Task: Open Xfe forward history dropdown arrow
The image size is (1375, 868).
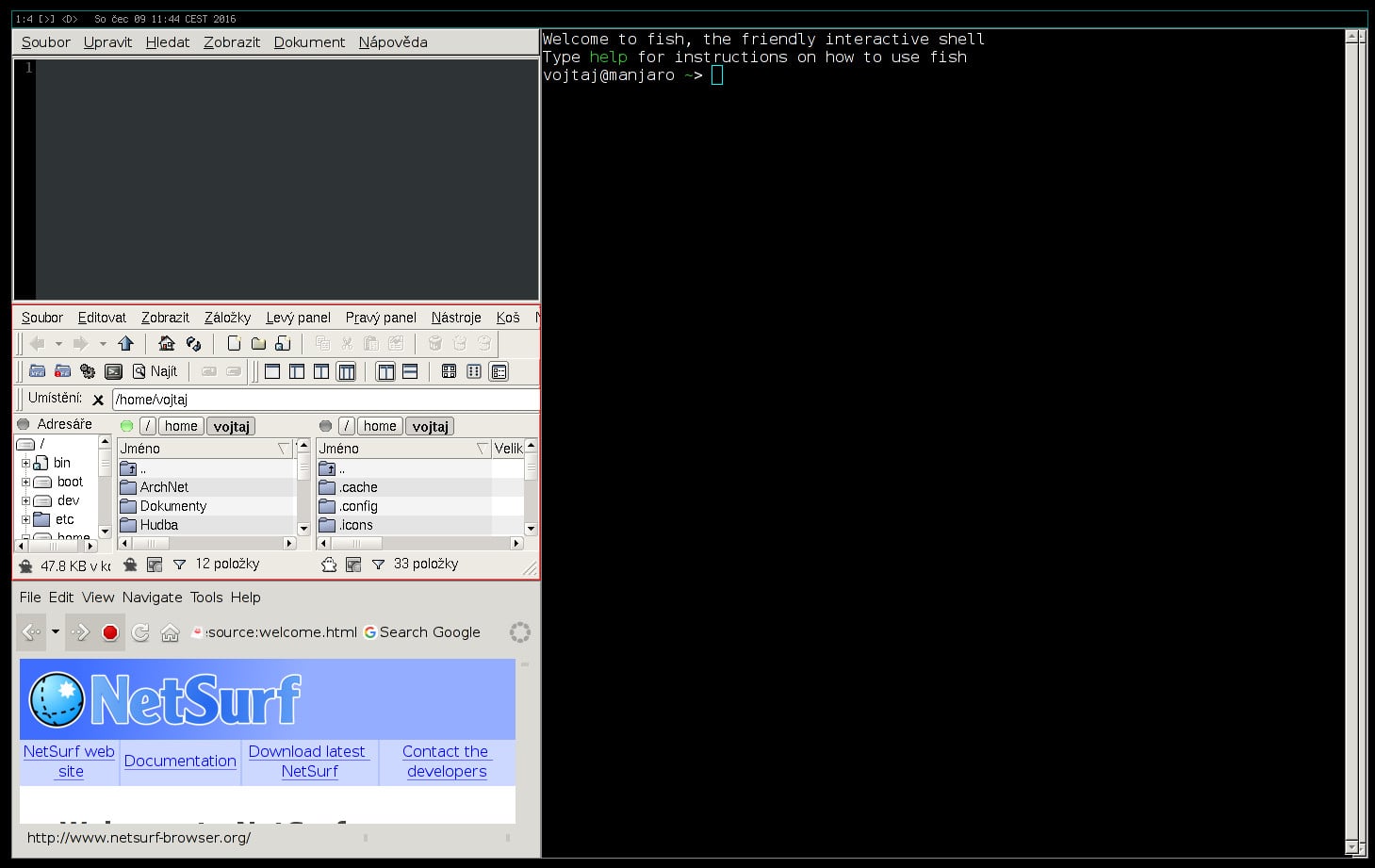Action: (103, 344)
